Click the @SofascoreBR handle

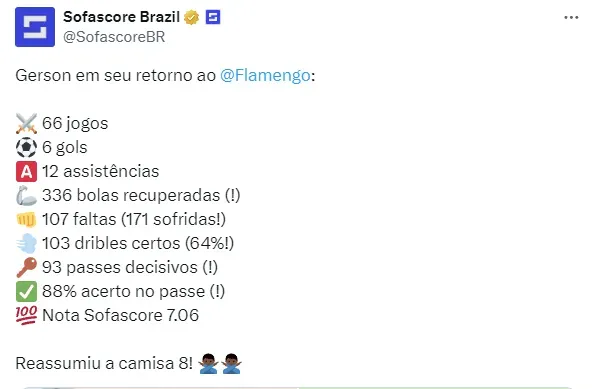(114, 37)
